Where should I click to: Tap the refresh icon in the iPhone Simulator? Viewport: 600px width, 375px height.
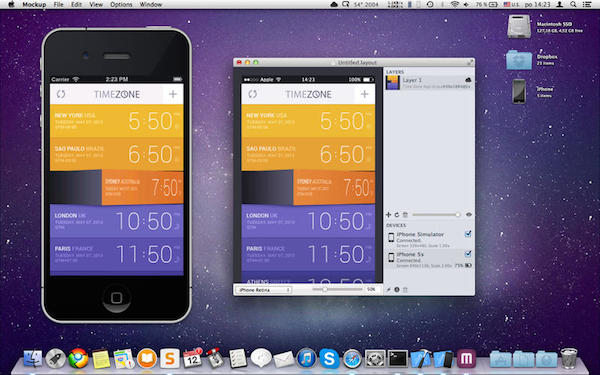[61, 94]
